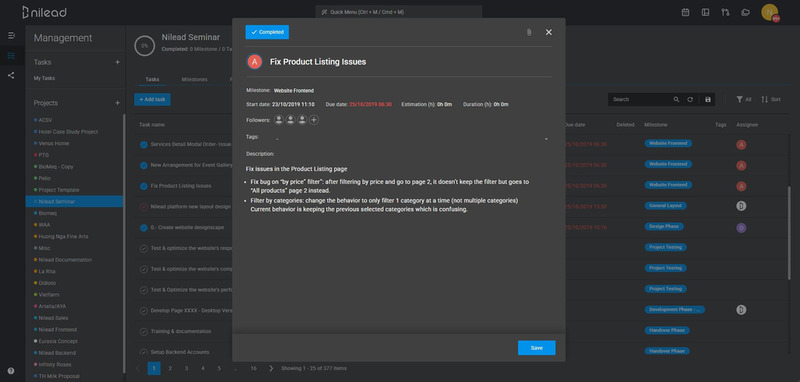Toggle the Completed status button
800x382 pixels.
267,32
